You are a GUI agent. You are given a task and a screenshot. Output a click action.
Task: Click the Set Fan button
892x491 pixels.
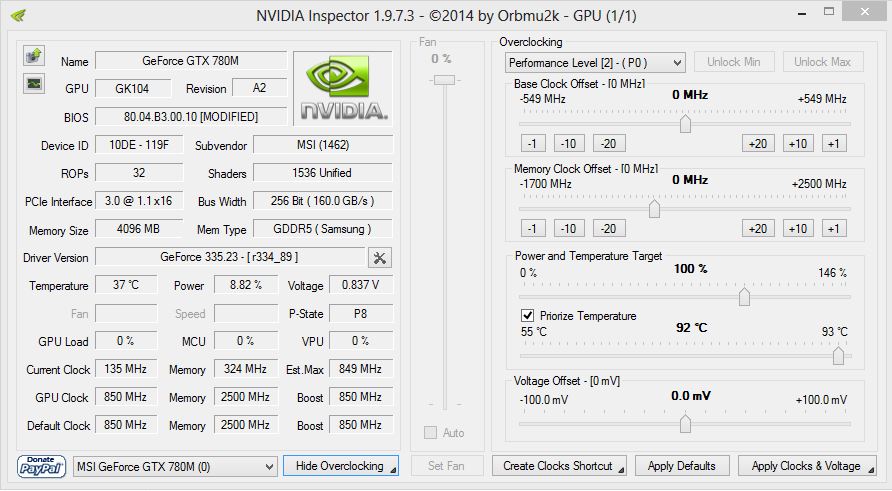point(447,466)
